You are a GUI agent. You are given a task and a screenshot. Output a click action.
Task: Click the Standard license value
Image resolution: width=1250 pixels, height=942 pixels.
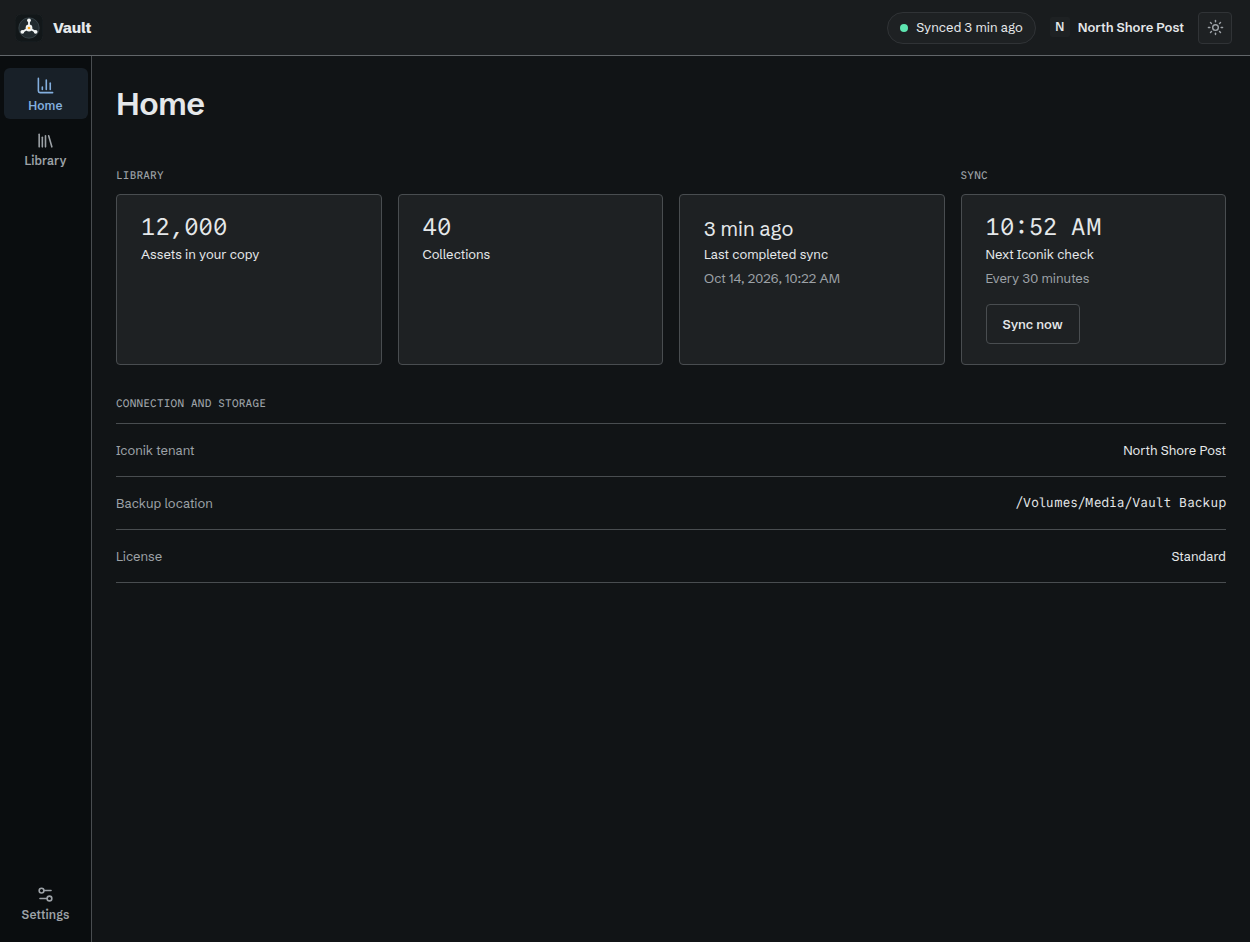(x=1198, y=557)
